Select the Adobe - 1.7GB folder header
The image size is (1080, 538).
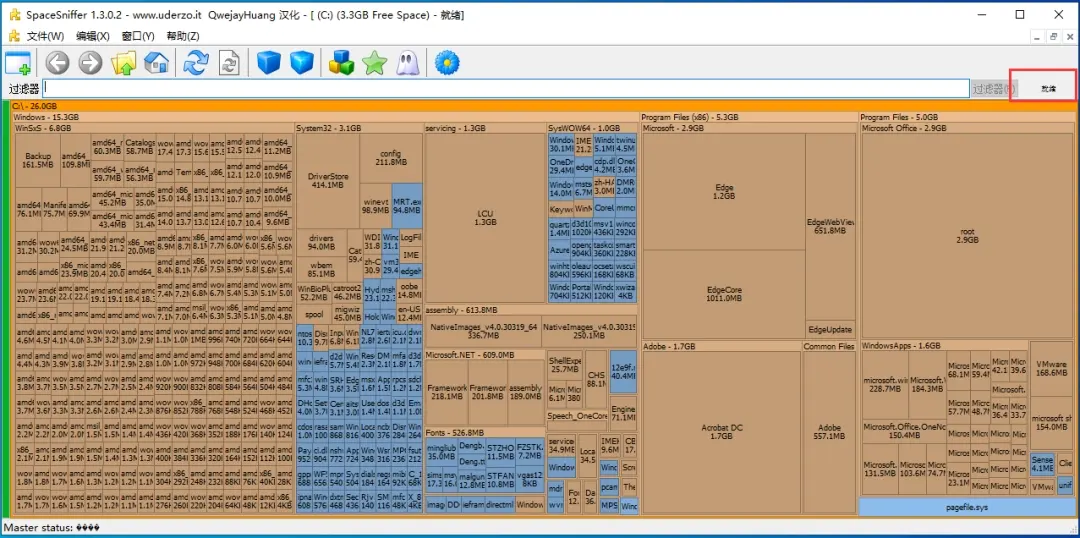tap(721, 346)
